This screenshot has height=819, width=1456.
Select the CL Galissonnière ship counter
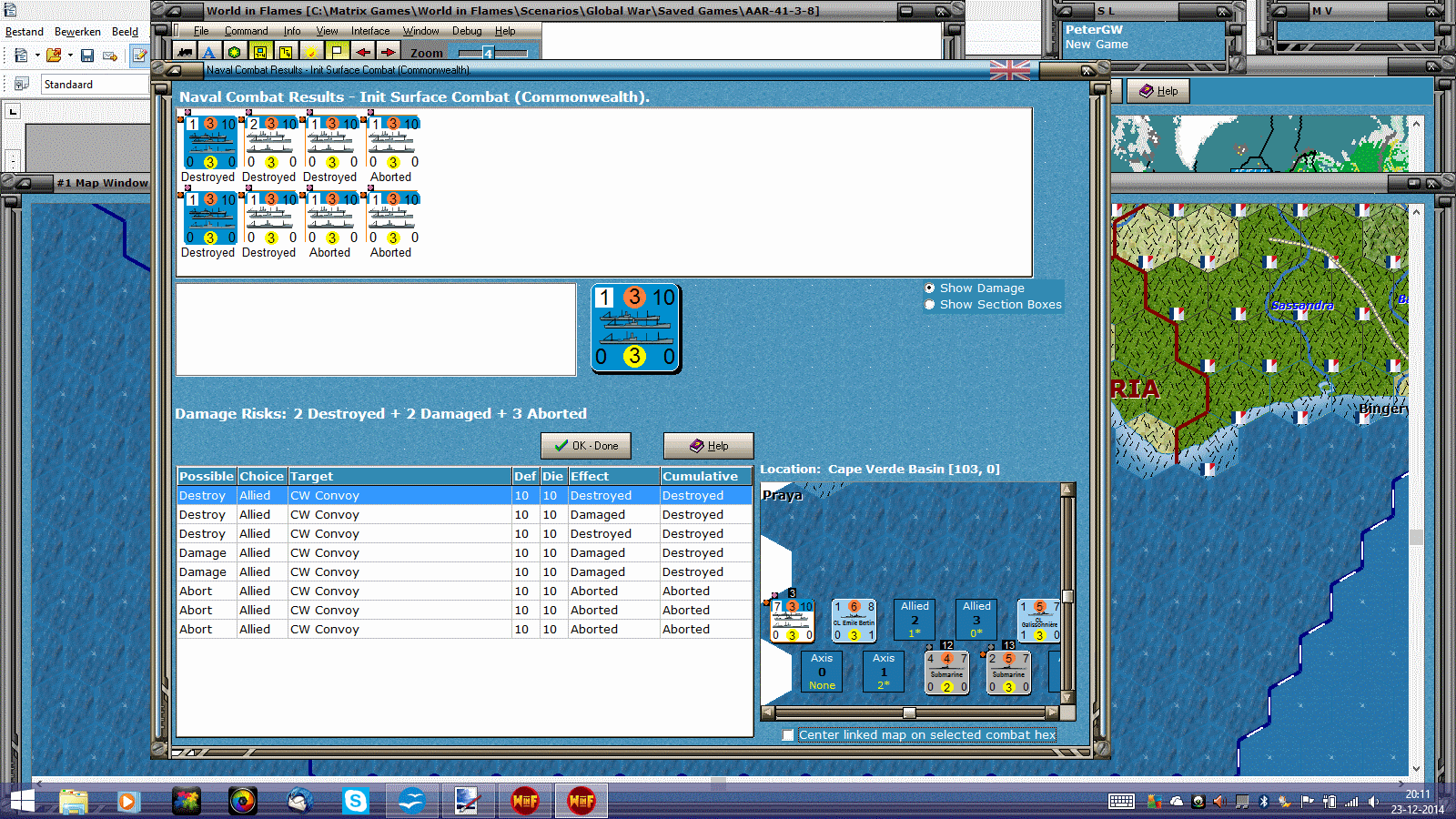[1038, 621]
